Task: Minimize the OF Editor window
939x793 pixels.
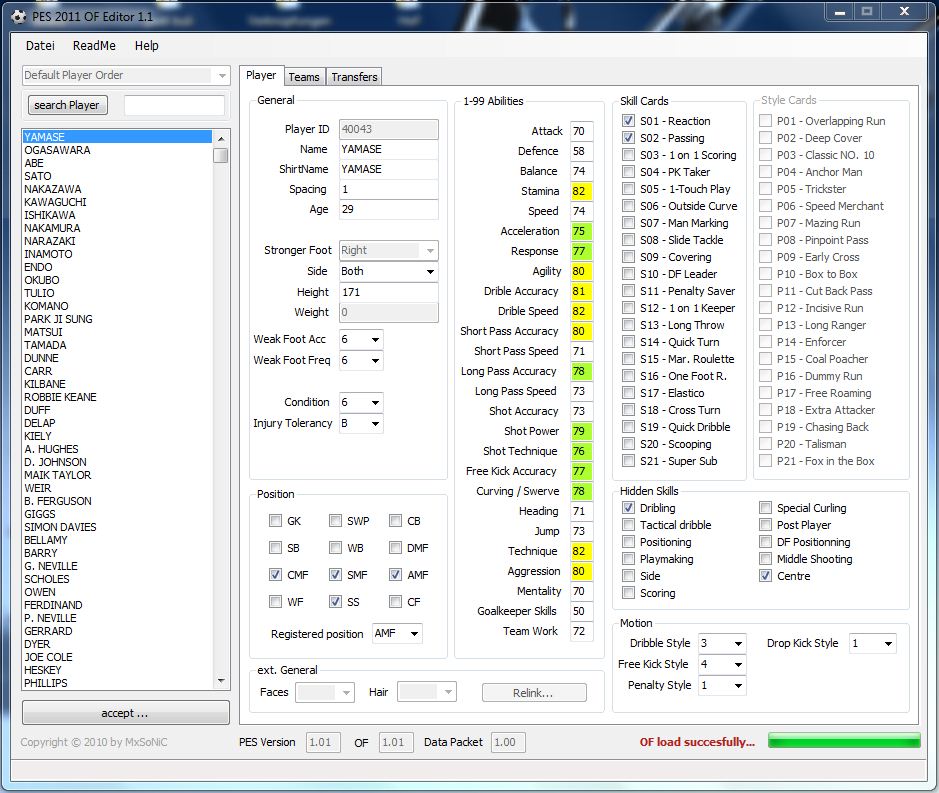Action: pos(840,12)
